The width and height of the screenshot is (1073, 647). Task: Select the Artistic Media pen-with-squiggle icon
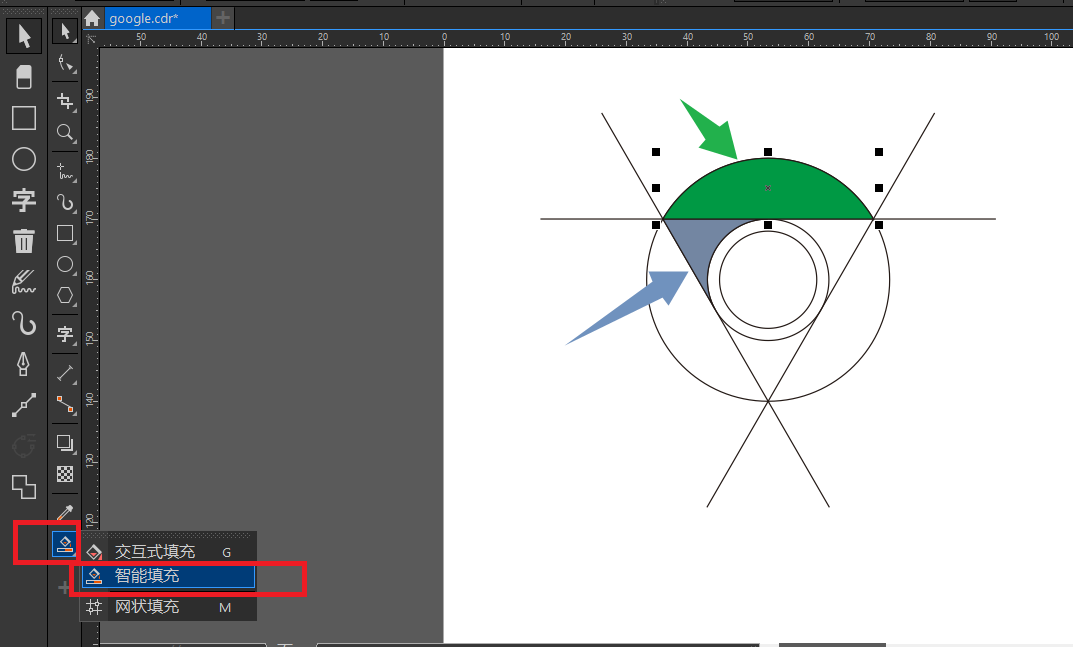24,282
